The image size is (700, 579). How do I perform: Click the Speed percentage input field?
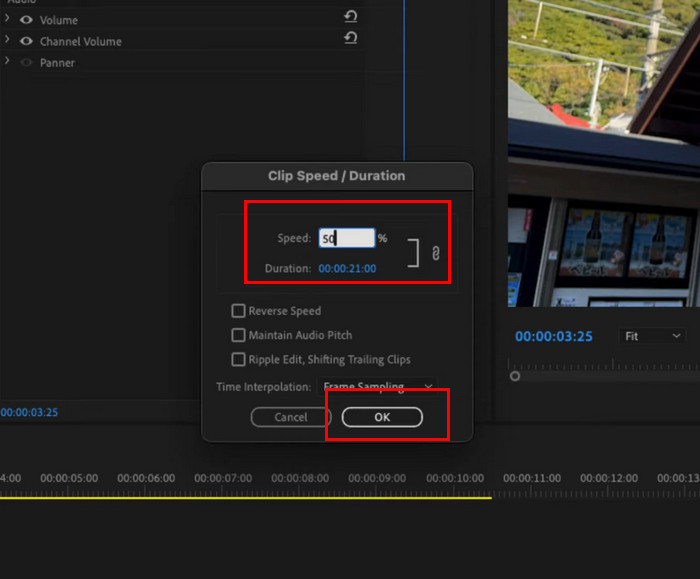pyautogui.click(x=347, y=238)
